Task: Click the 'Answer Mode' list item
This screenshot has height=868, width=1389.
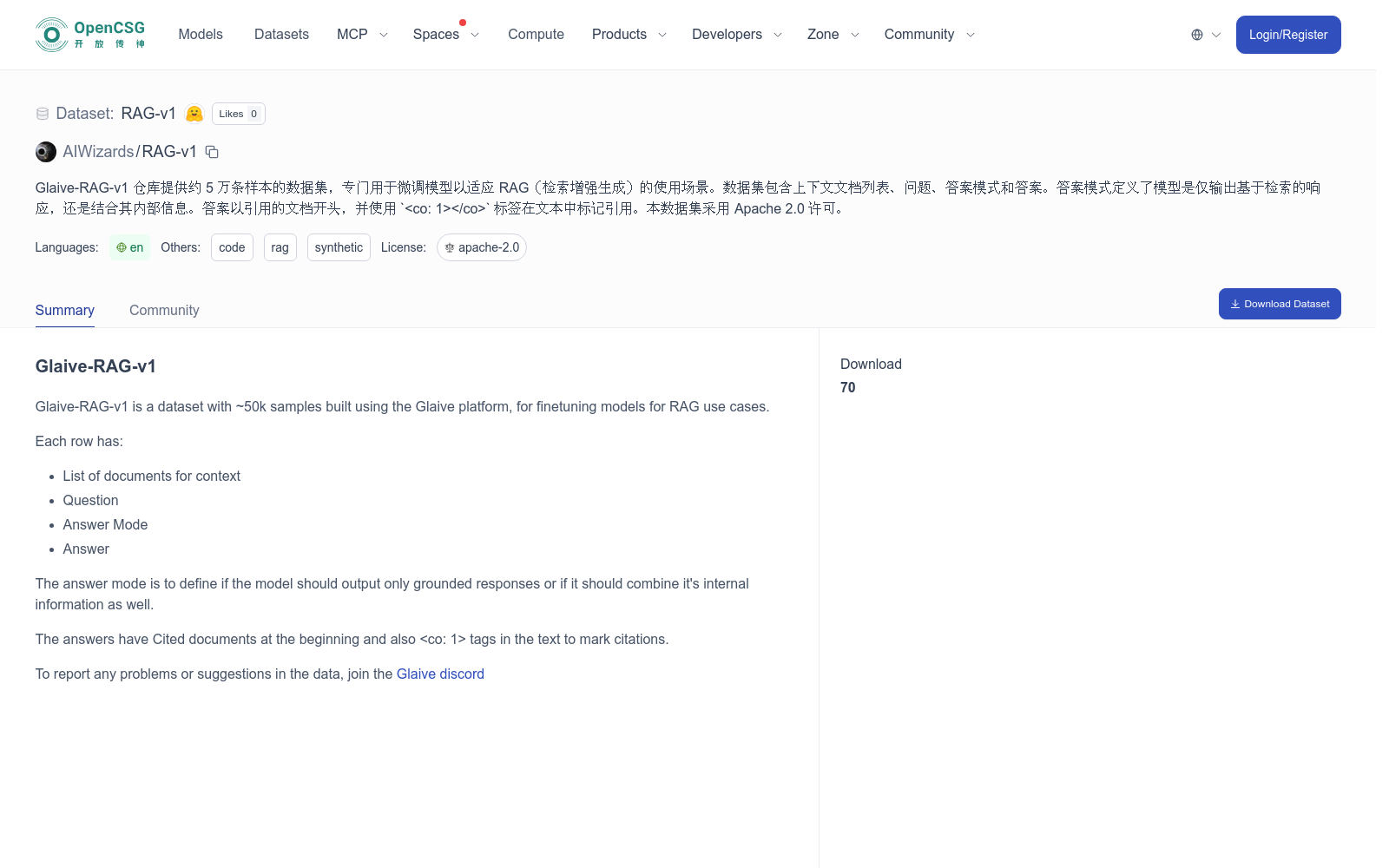Action: tap(105, 524)
